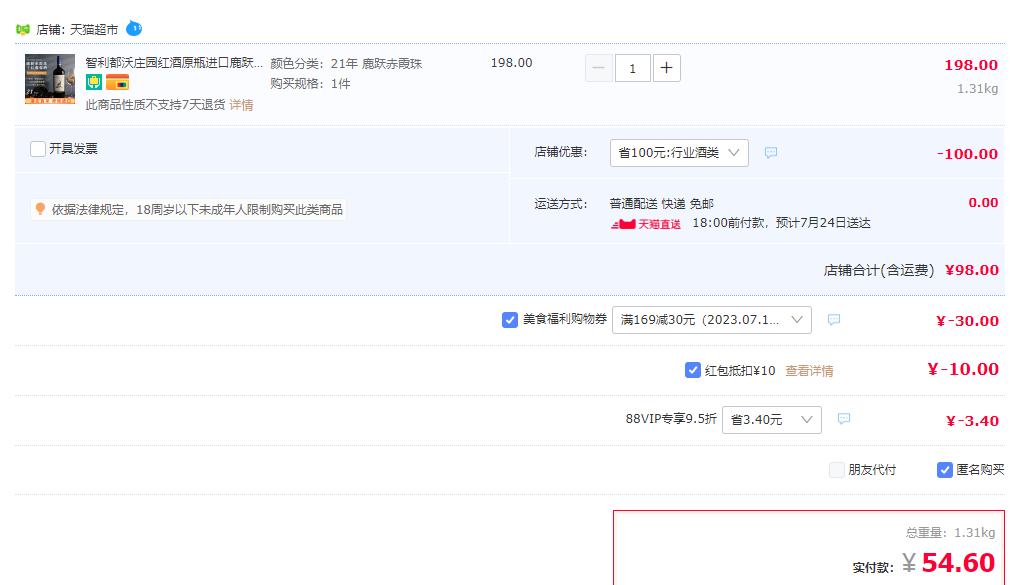Enable the 开具发票 invoice checkbox
This screenshot has height=585, width=1016.
(x=38, y=149)
